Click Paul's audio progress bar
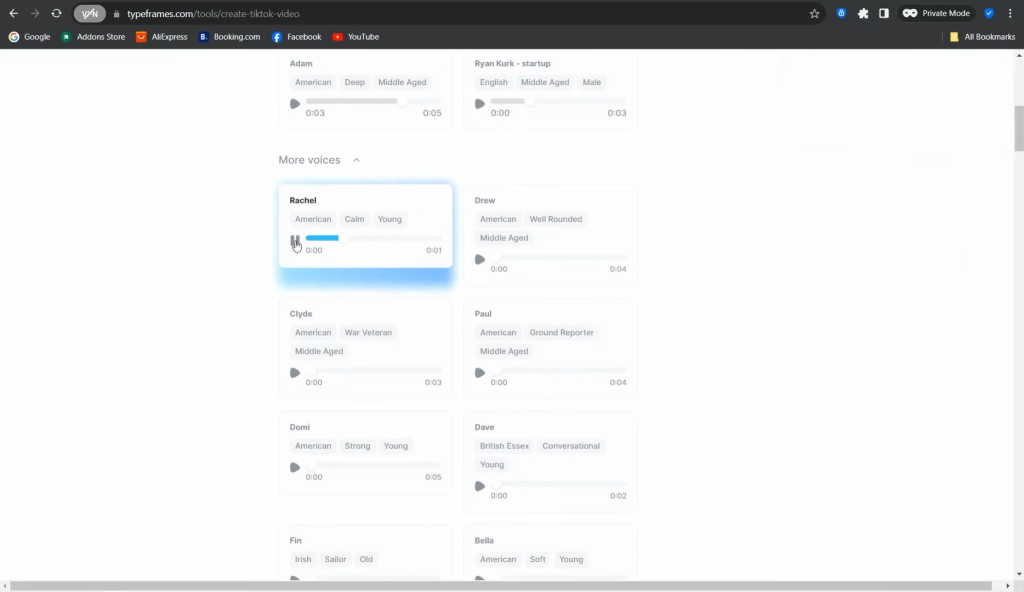This screenshot has height=592, width=1024. (558, 370)
